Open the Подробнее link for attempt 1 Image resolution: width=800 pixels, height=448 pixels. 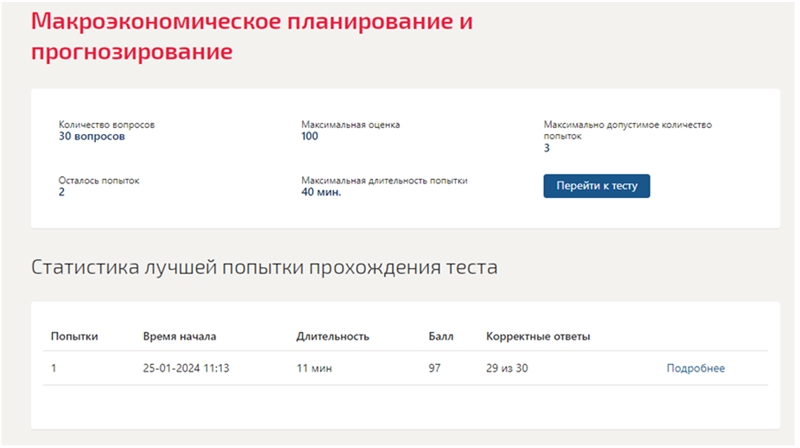pyautogui.click(x=695, y=368)
